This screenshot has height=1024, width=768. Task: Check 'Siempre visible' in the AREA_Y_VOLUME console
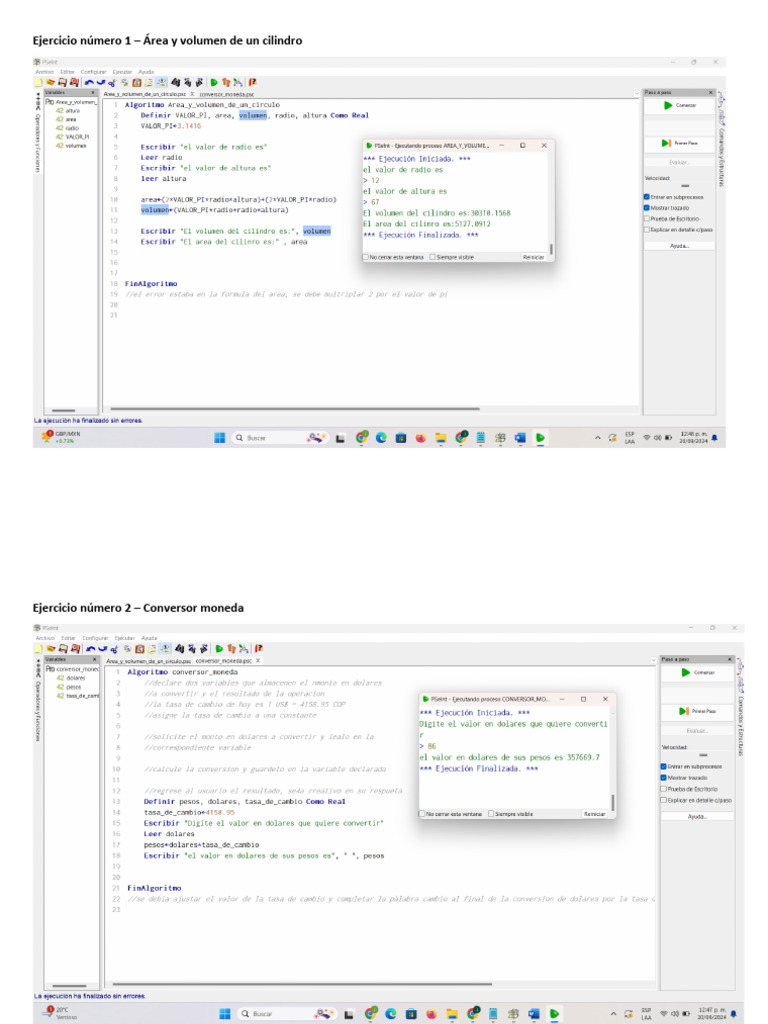tap(433, 257)
